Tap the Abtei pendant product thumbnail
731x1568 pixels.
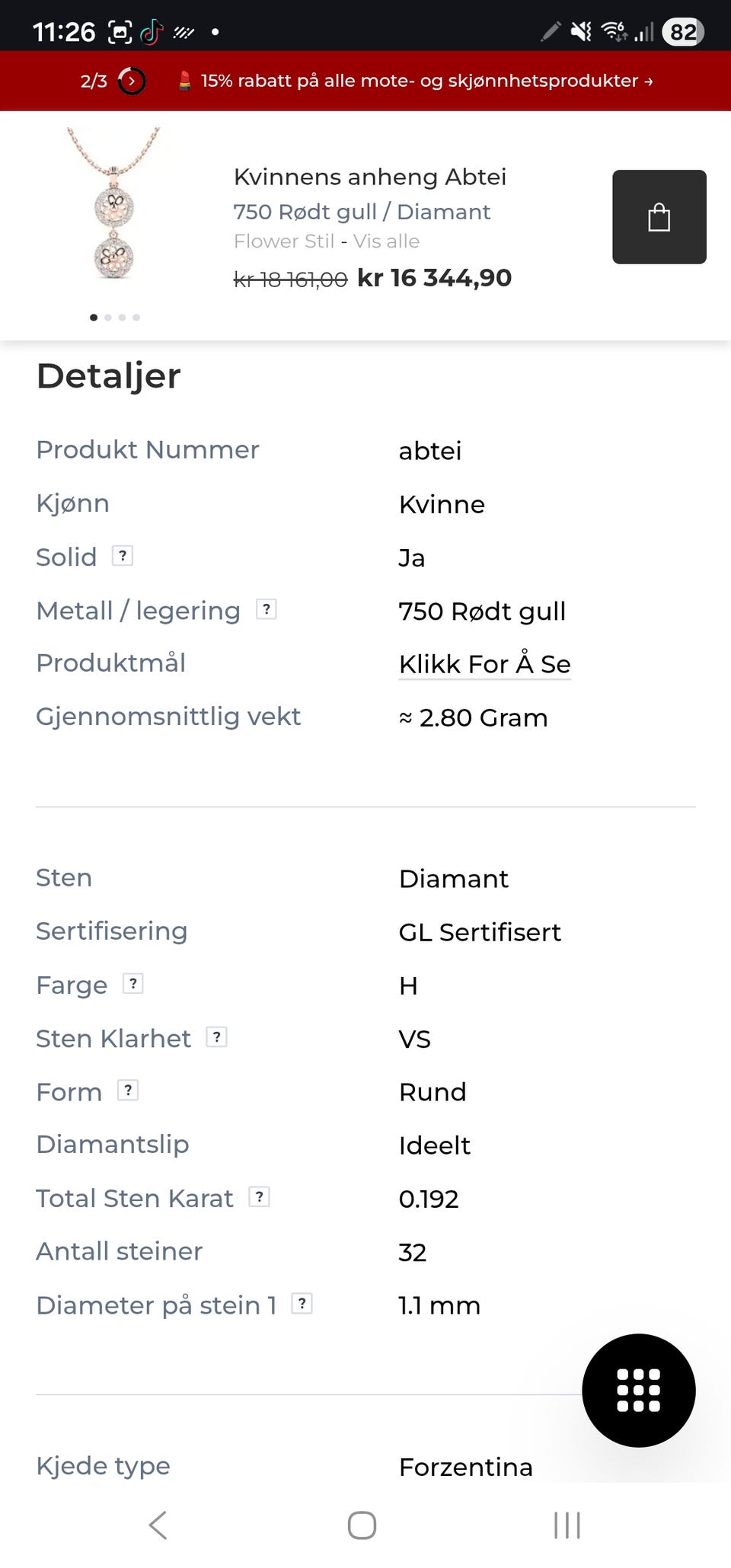(x=114, y=206)
